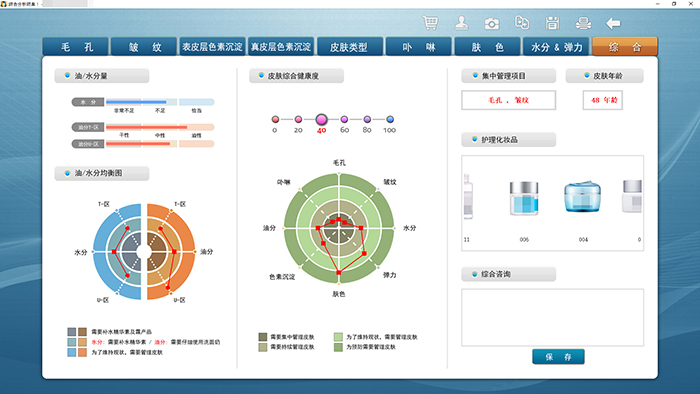Select the 40 point on health scale
Image resolution: width=700 pixels, height=394 pixels.
pos(321,119)
